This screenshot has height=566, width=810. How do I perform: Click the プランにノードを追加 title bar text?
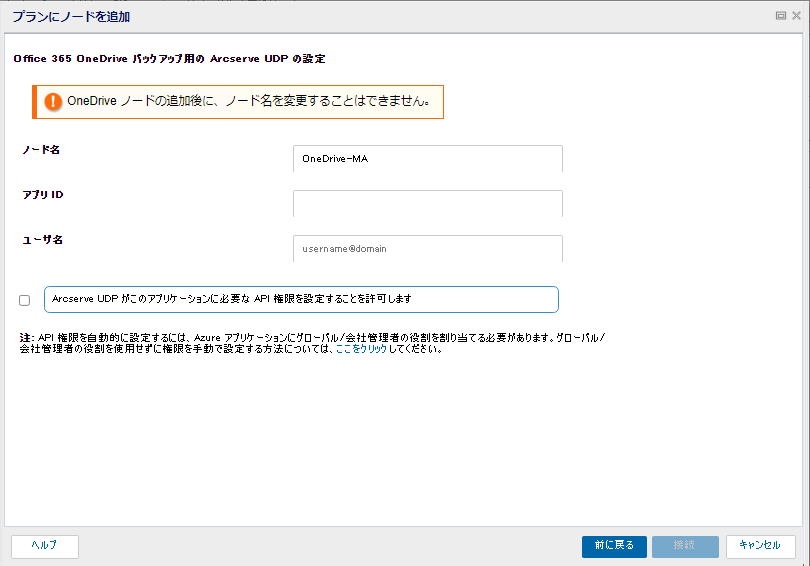tap(71, 17)
